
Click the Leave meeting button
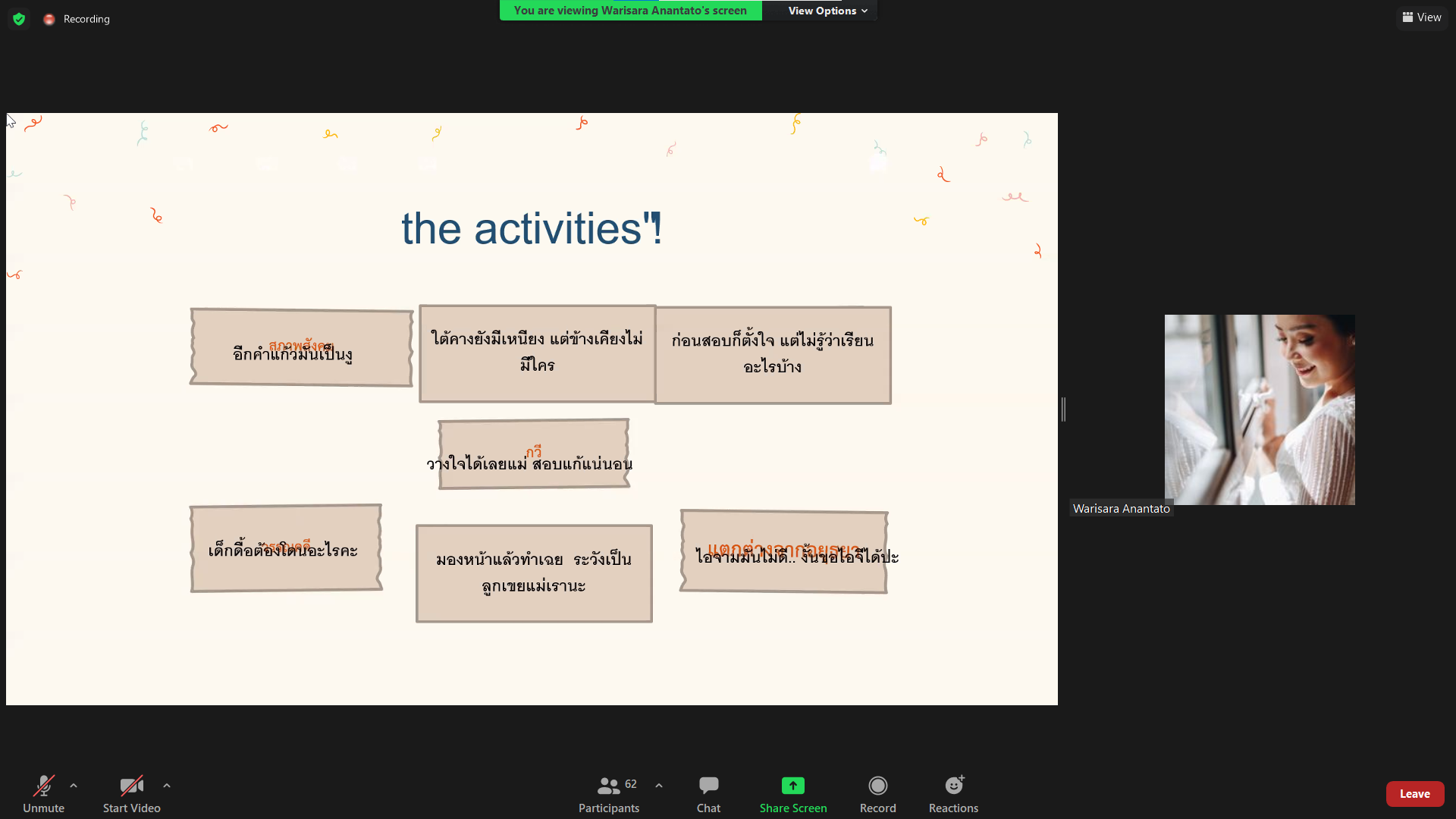pos(1414,794)
